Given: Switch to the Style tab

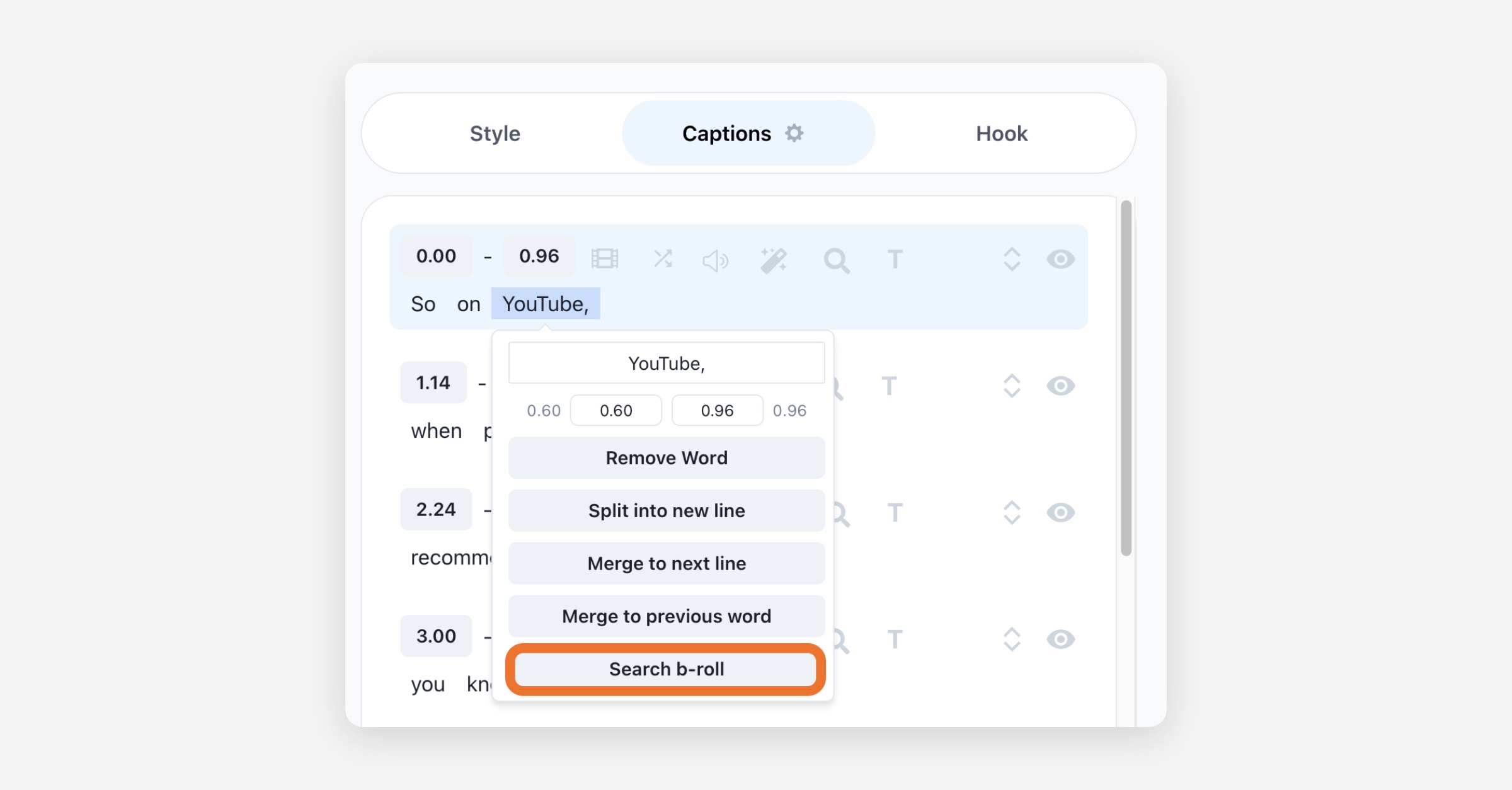Looking at the screenshot, I should click(x=495, y=134).
